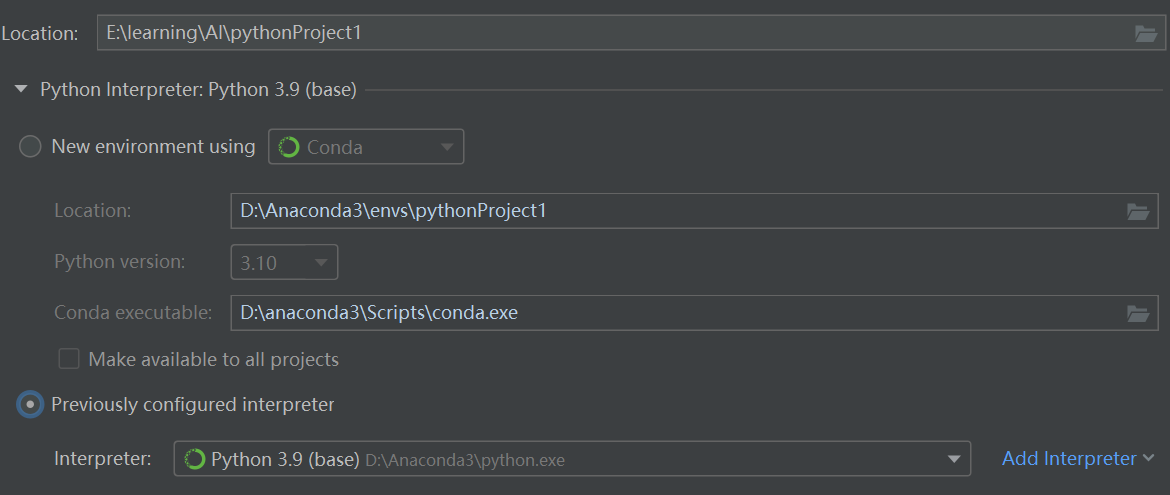
Task: Enable Make available to all projects checkbox
Action: point(69,359)
